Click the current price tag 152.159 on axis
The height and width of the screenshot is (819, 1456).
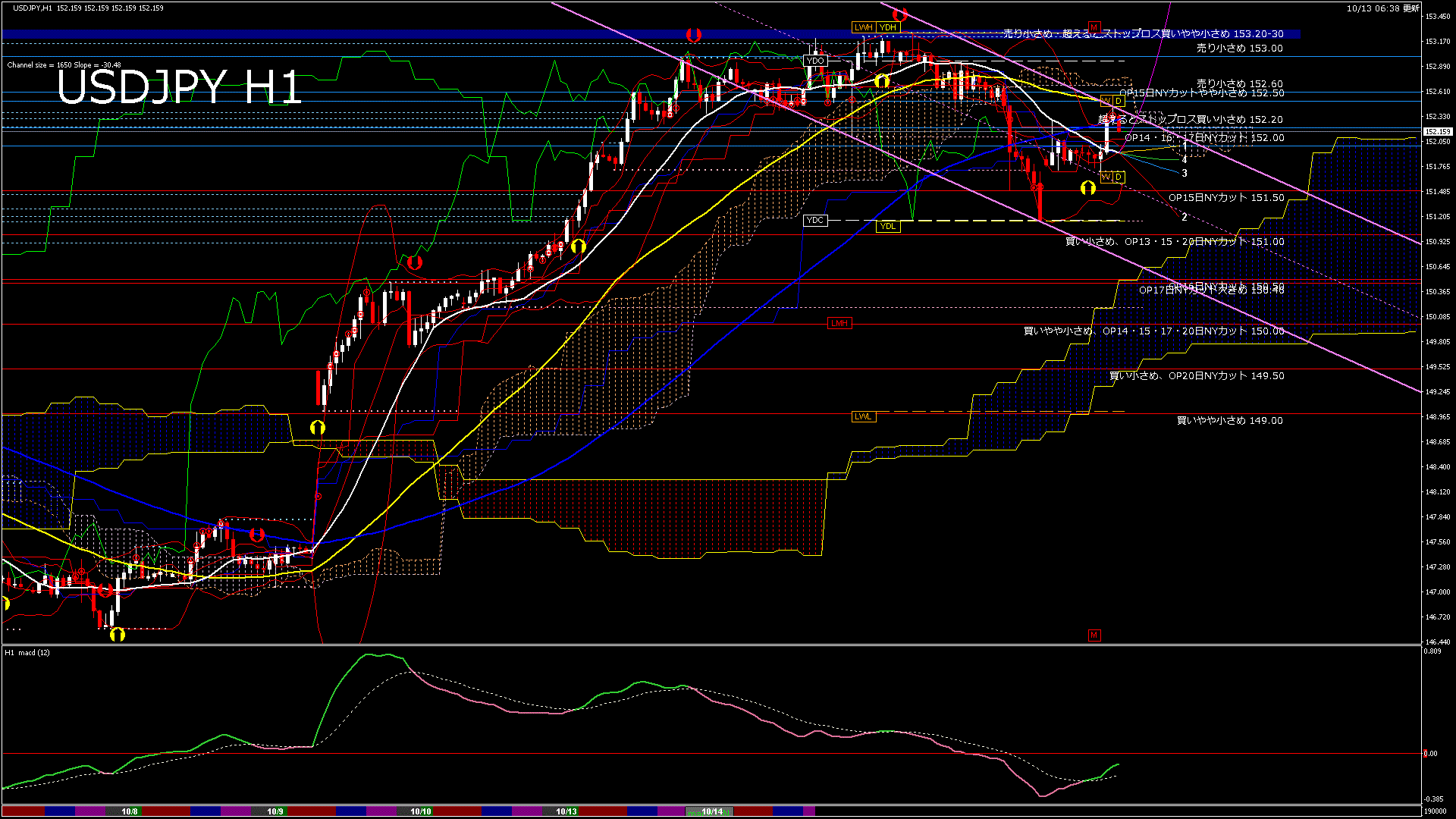[x=1437, y=131]
